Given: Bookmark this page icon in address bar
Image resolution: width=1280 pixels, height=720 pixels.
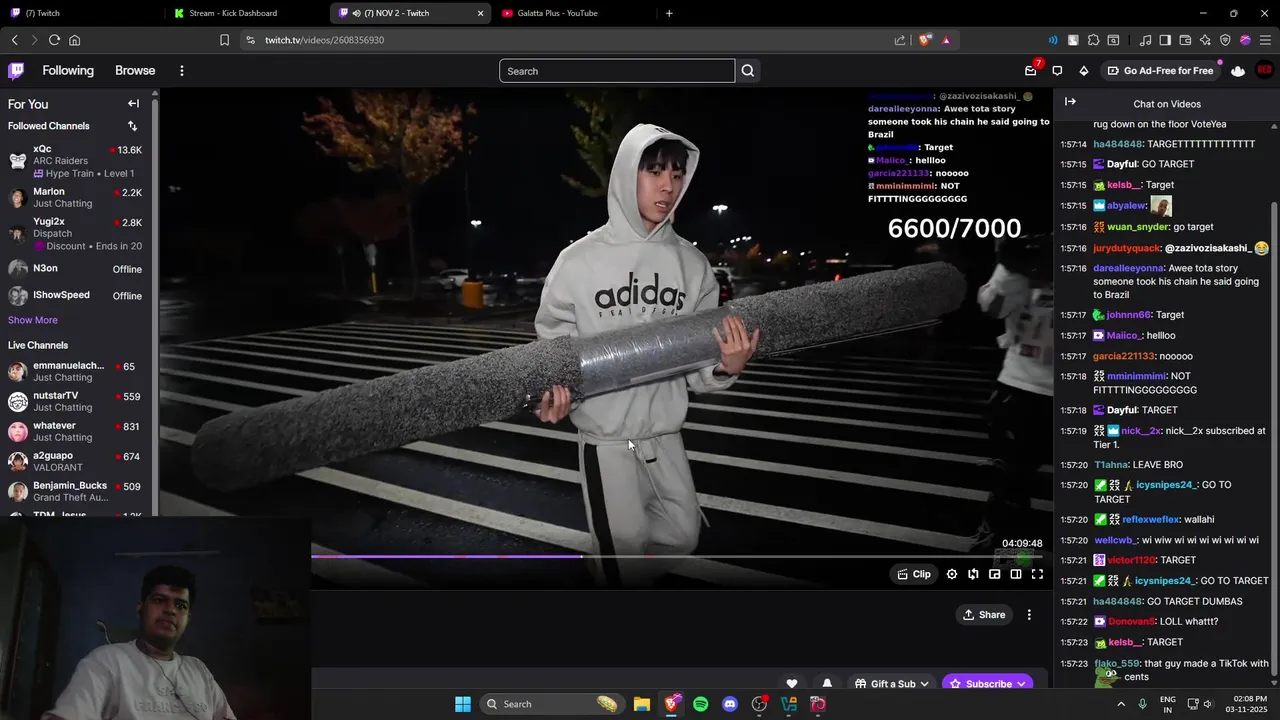Looking at the screenshot, I should (x=224, y=40).
